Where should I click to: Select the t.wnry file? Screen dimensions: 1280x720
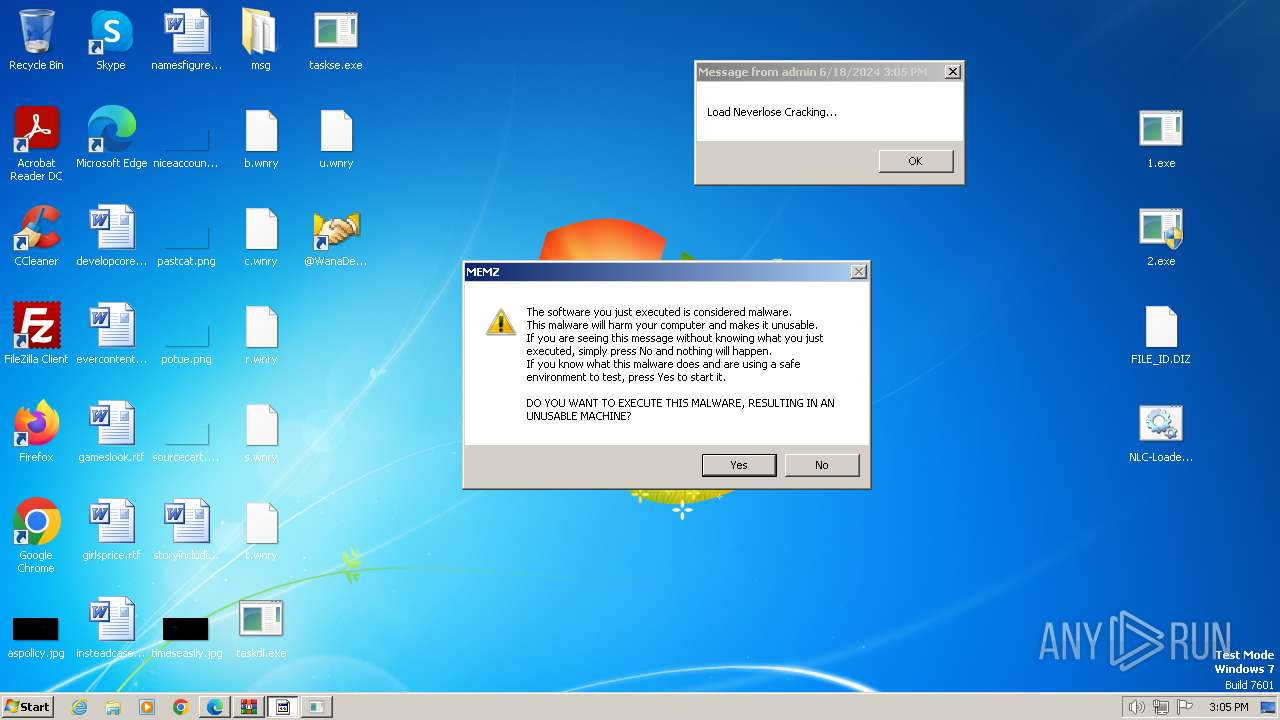[x=261, y=531]
